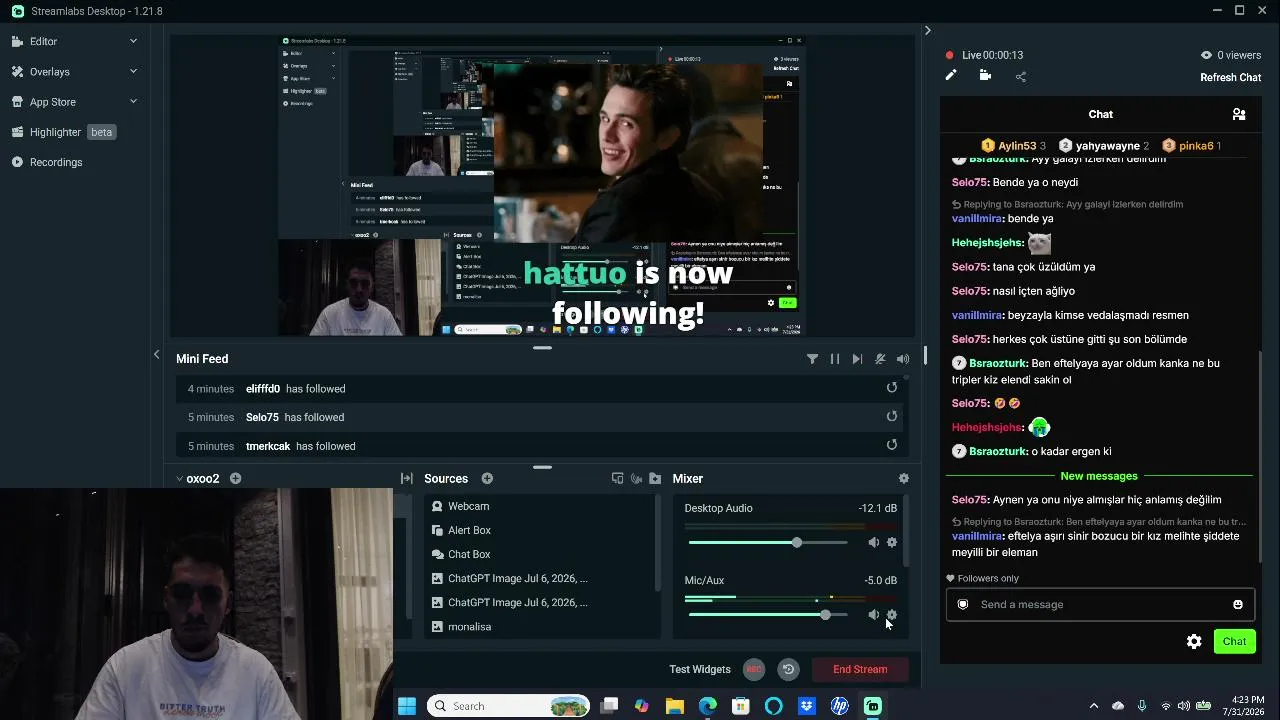Replay the tmerkcak follow alert
The width and height of the screenshot is (1280, 720).
892,445
